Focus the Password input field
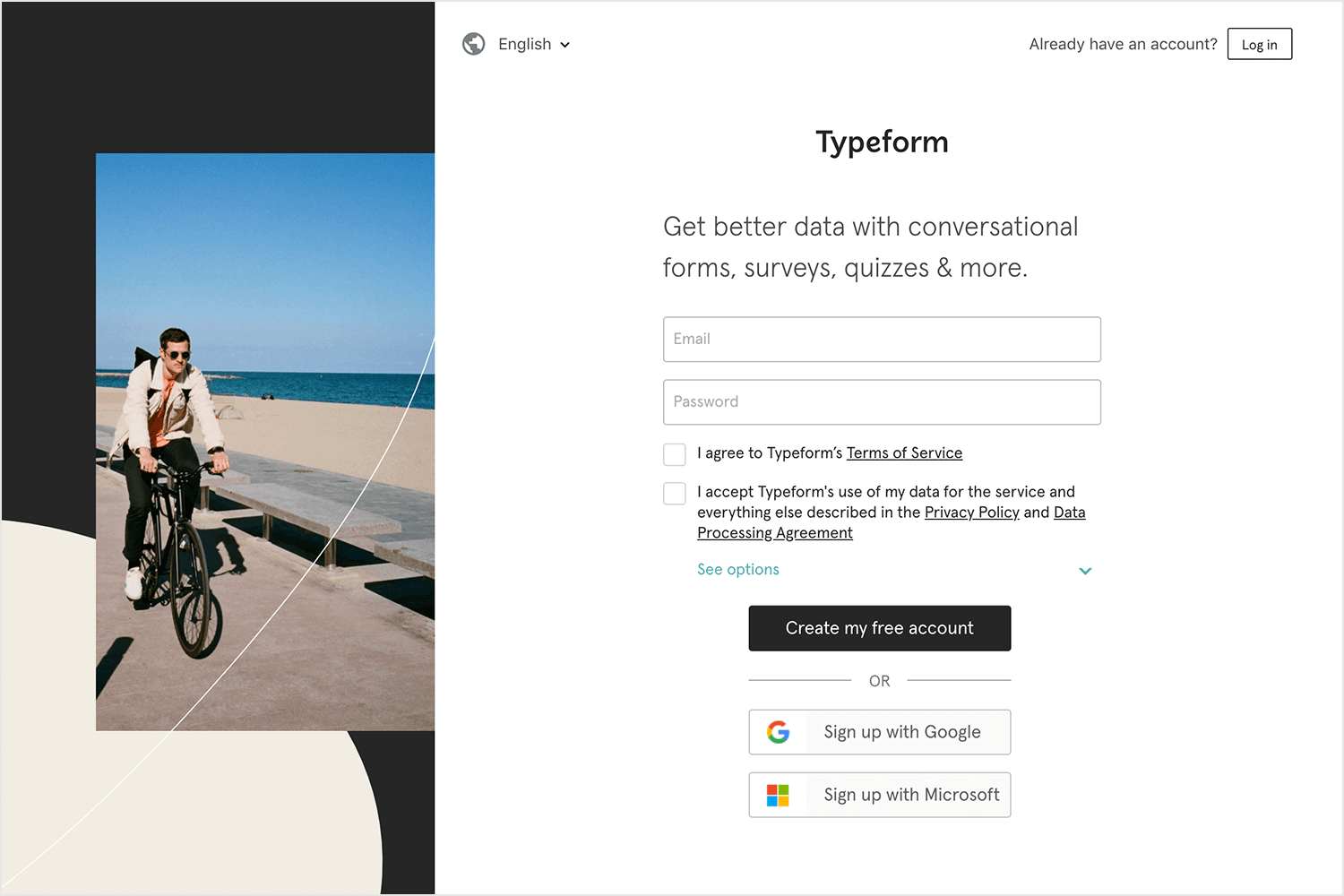This screenshot has height=896, width=1344. pyautogui.click(x=882, y=401)
